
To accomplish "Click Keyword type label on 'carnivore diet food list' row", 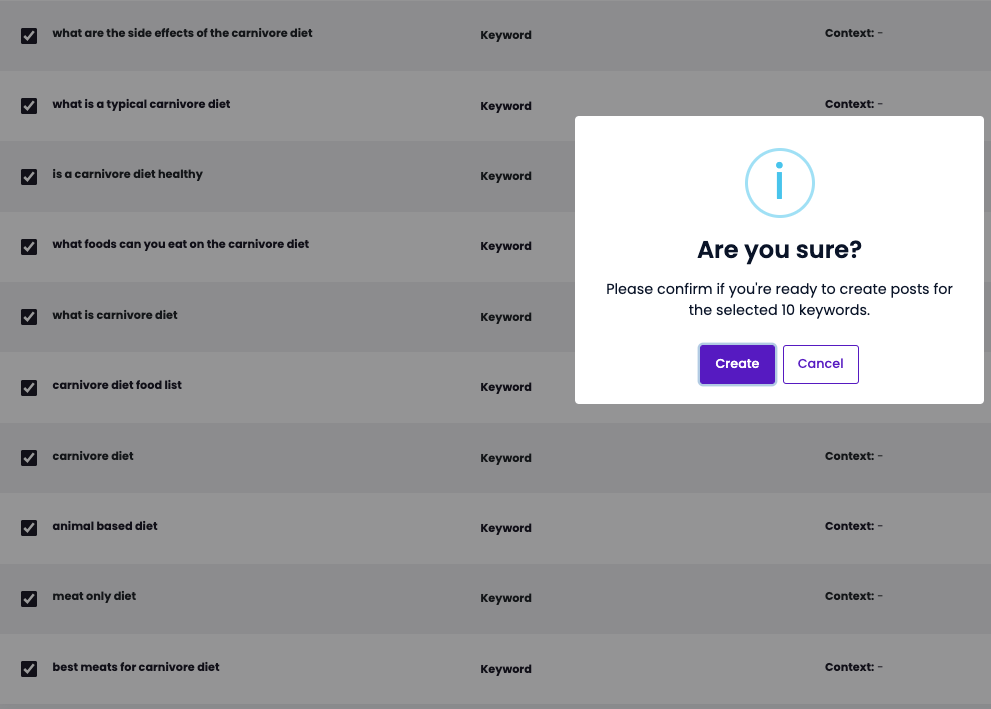I will click(505, 387).
